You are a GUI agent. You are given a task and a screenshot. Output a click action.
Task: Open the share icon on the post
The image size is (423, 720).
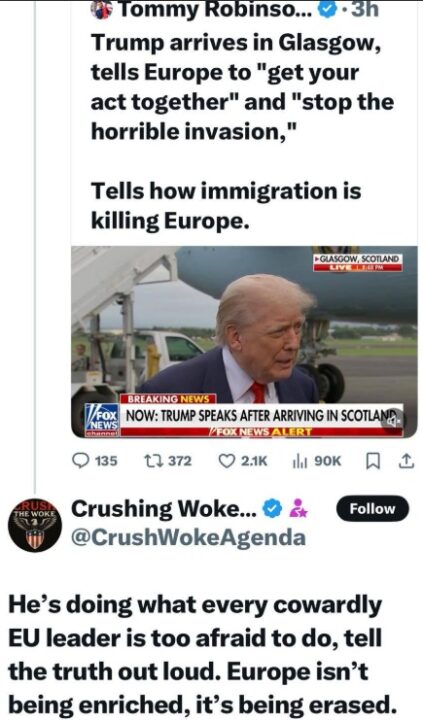(x=406, y=461)
